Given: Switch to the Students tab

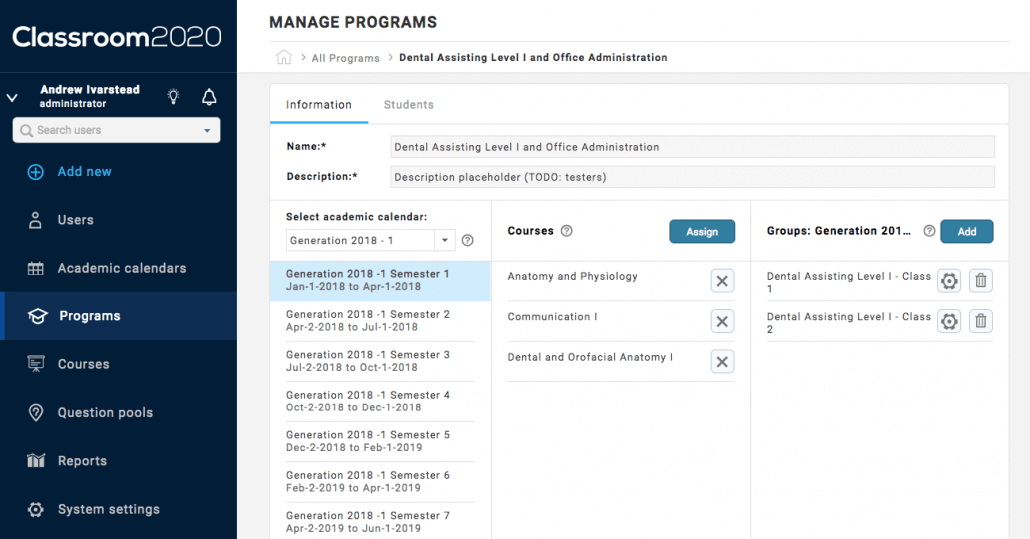Looking at the screenshot, I should [408, 105].
